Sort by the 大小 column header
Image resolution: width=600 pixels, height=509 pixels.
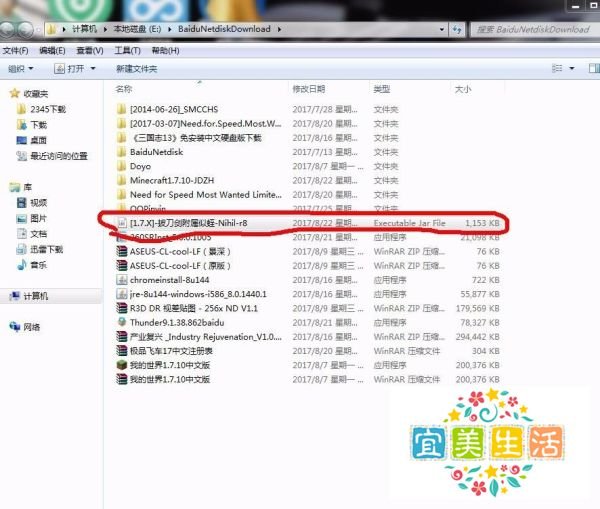point(463,89)
